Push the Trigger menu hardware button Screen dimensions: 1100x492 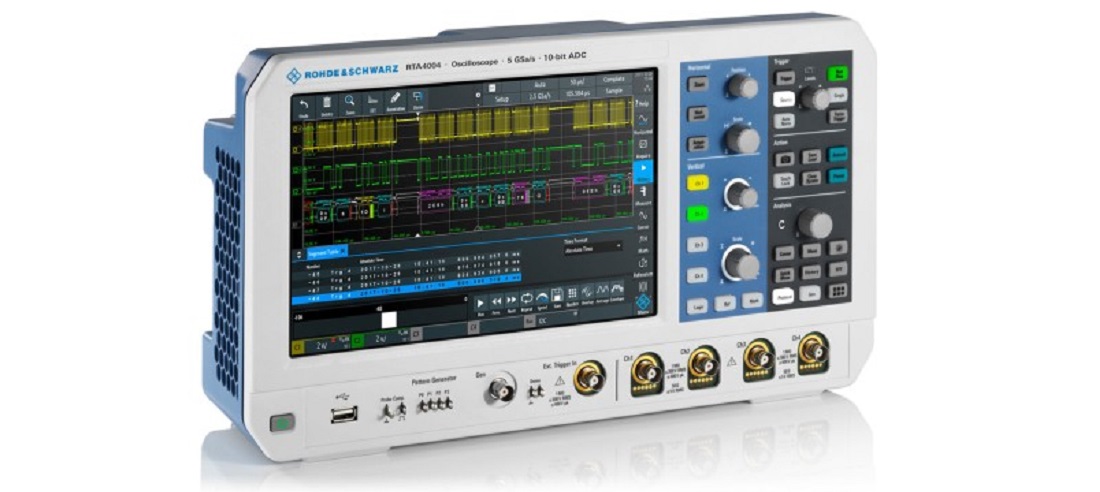pos(786,78)
